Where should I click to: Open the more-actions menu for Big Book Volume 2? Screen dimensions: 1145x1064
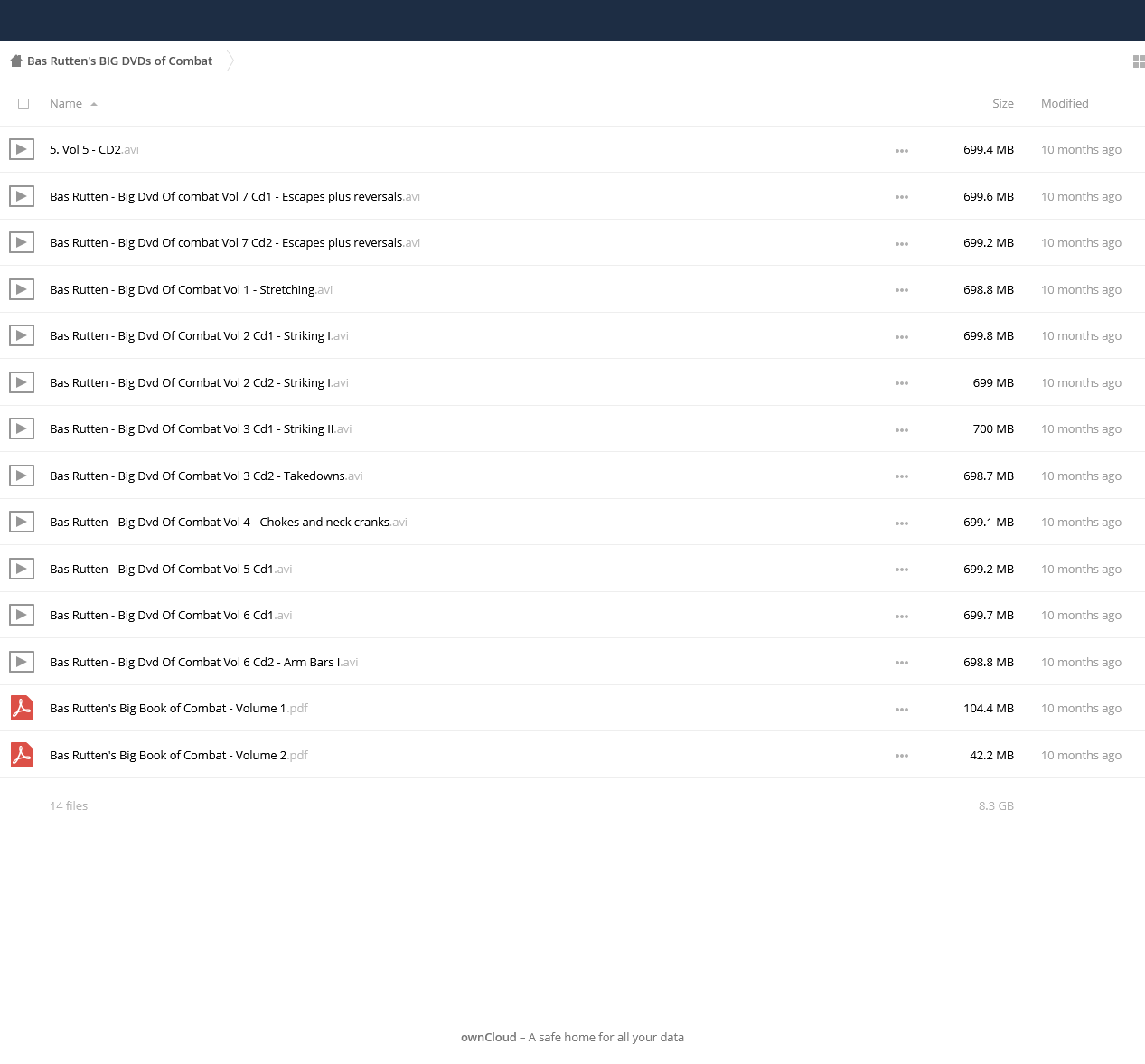902,756
